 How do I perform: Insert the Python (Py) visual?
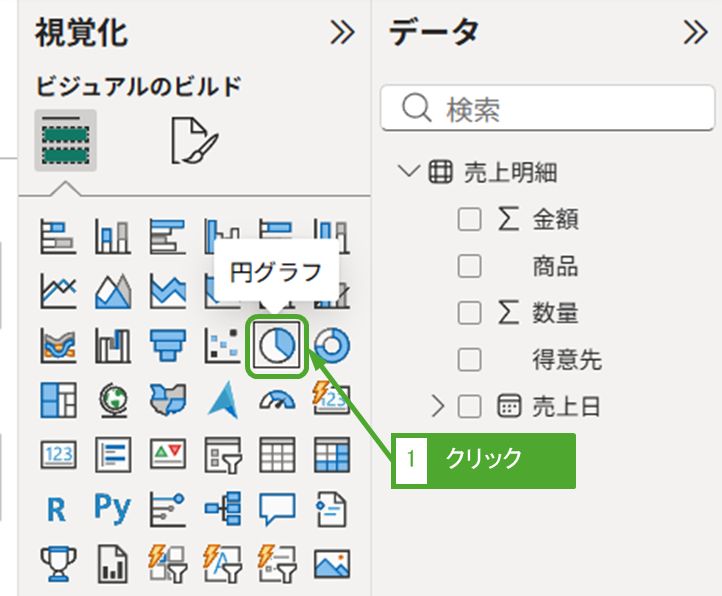[113, 508]
